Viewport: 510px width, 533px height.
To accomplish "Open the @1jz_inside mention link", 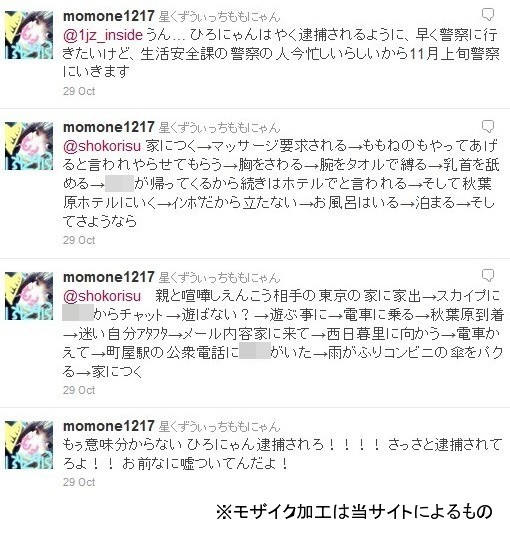I will [103, 35].
